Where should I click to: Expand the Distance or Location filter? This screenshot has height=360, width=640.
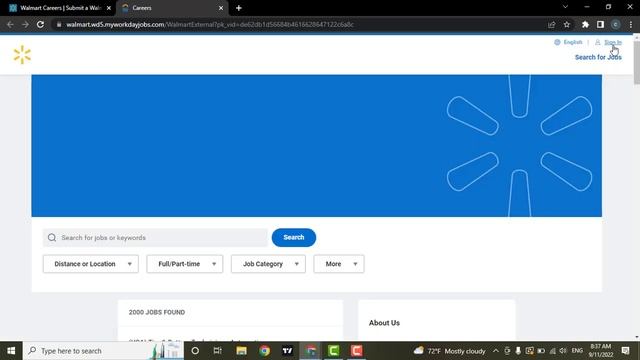click(x=91, y=264)
